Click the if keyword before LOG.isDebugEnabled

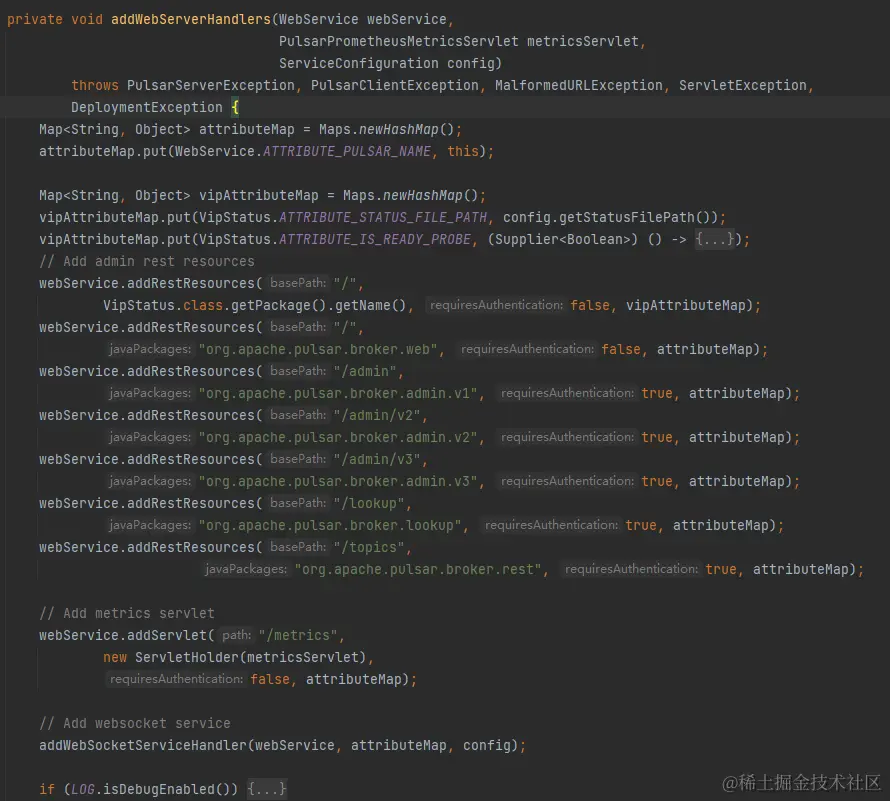(47, 789)
